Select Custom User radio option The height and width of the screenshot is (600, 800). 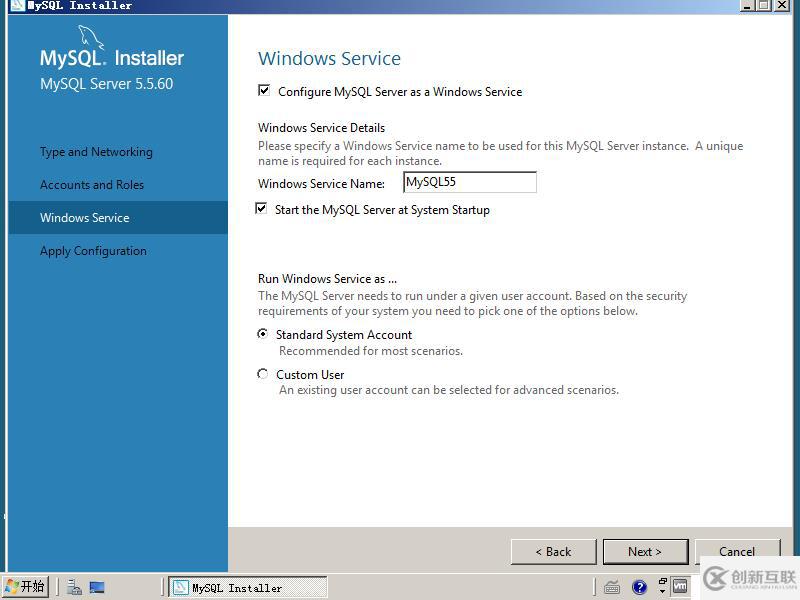tap(263, 374)
